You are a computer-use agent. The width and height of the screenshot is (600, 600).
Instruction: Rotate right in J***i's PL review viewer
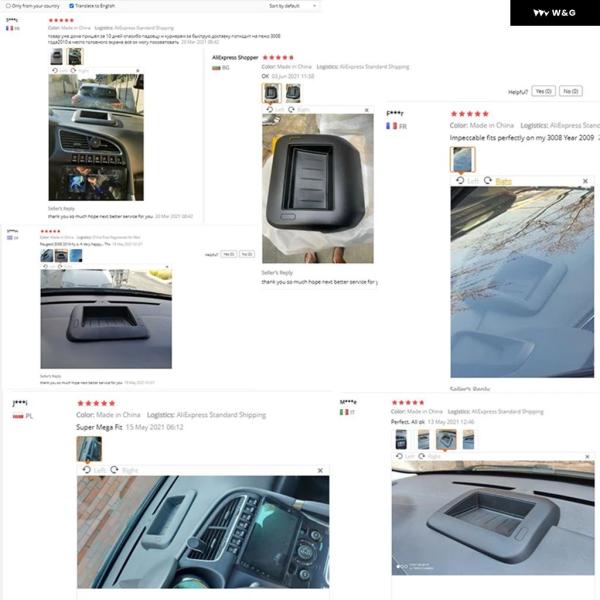pyautogui.click(x=124, y=470)
